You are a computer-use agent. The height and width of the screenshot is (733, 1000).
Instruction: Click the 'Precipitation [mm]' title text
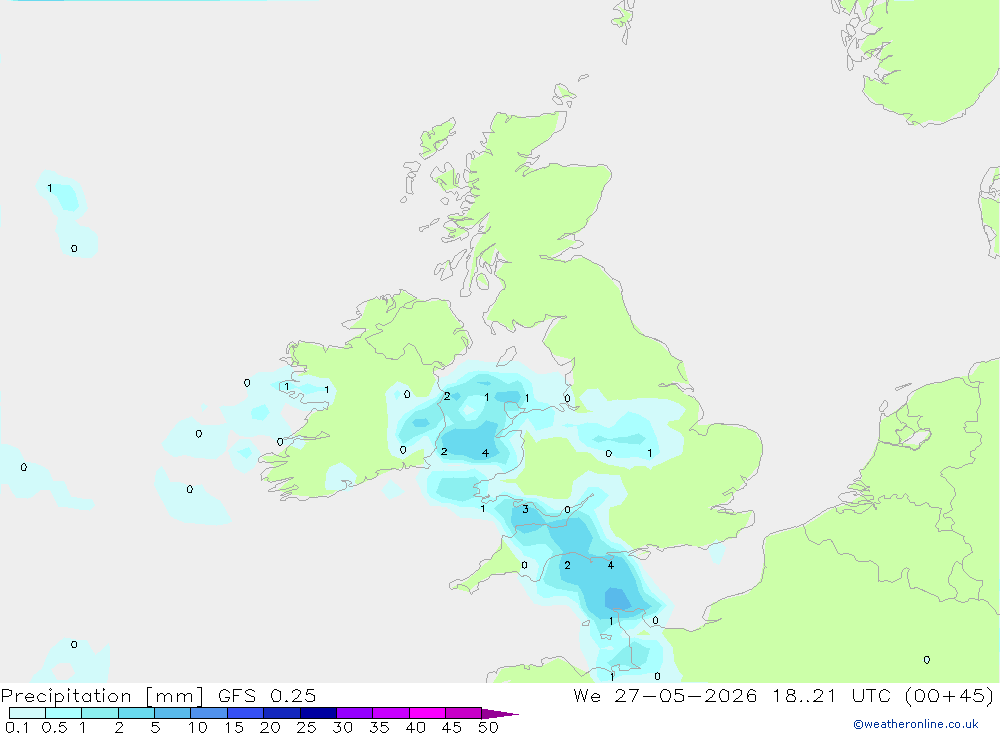click(x=102, y=696)
